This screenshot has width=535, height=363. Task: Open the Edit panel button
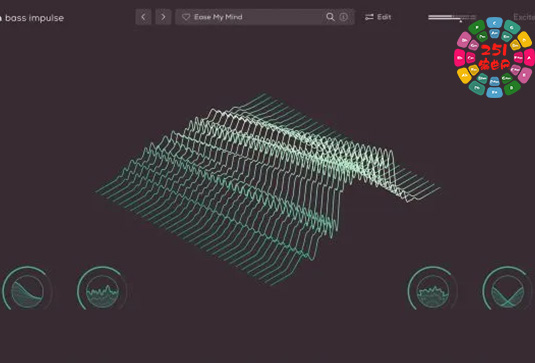[378, 17]
